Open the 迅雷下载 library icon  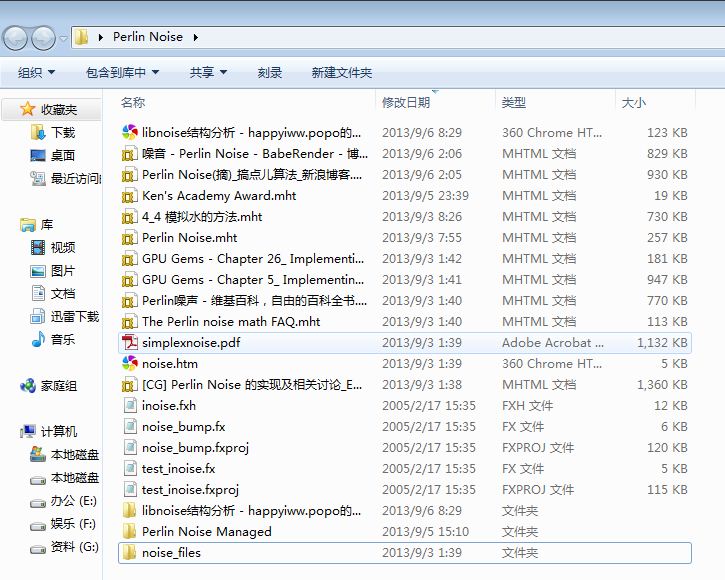[37, 316]
